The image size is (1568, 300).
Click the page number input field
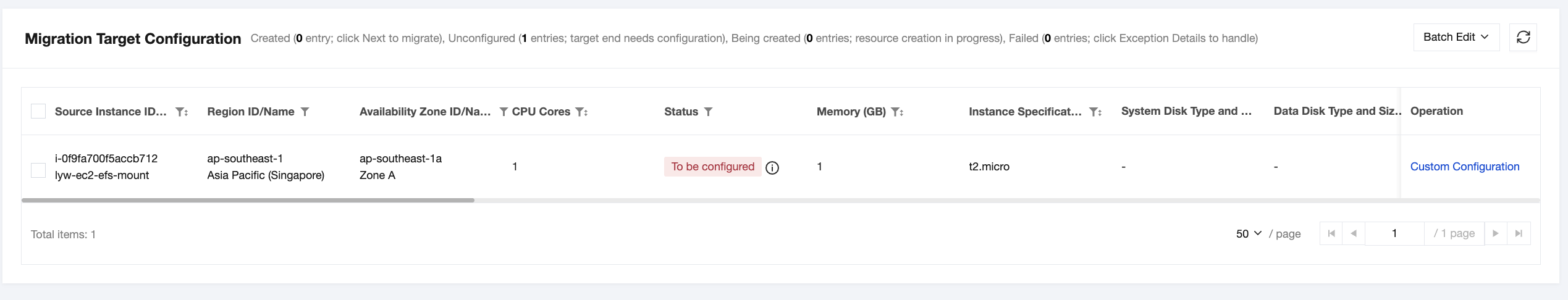coord(1394,233)
